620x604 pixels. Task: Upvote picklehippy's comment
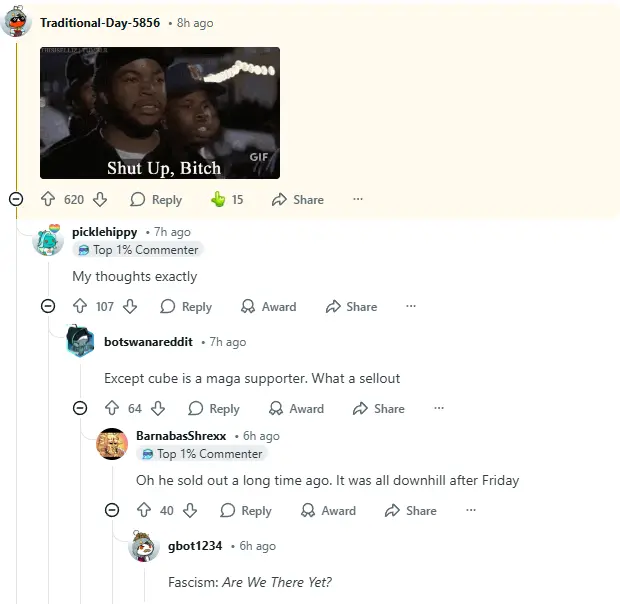point(80,307)
